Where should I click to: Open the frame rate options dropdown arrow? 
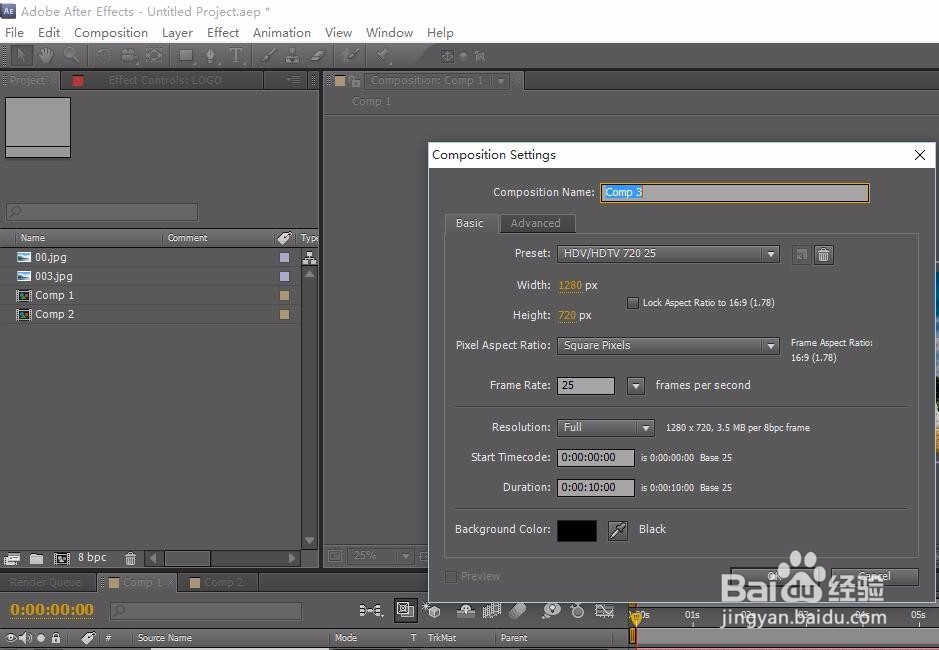click(635, 386)
